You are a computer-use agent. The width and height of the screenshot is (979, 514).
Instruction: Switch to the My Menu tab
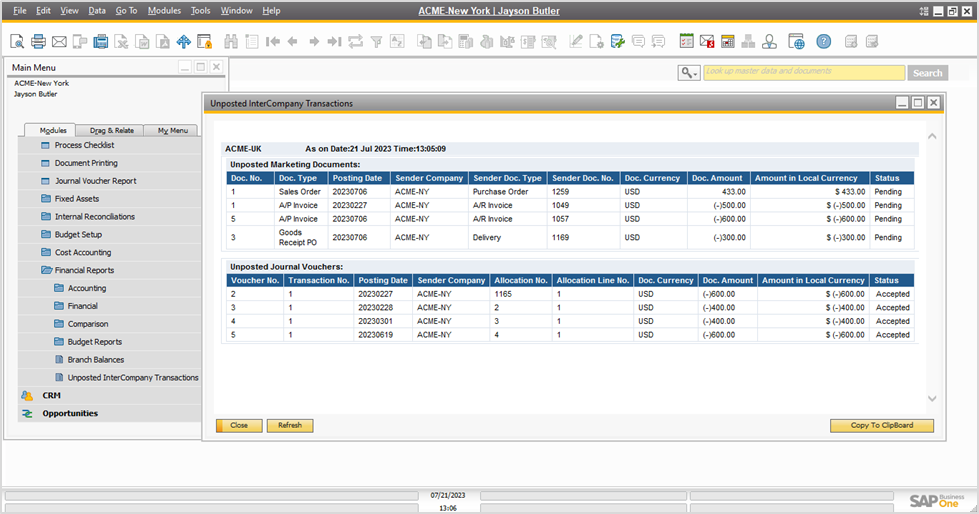pos(171,130)
